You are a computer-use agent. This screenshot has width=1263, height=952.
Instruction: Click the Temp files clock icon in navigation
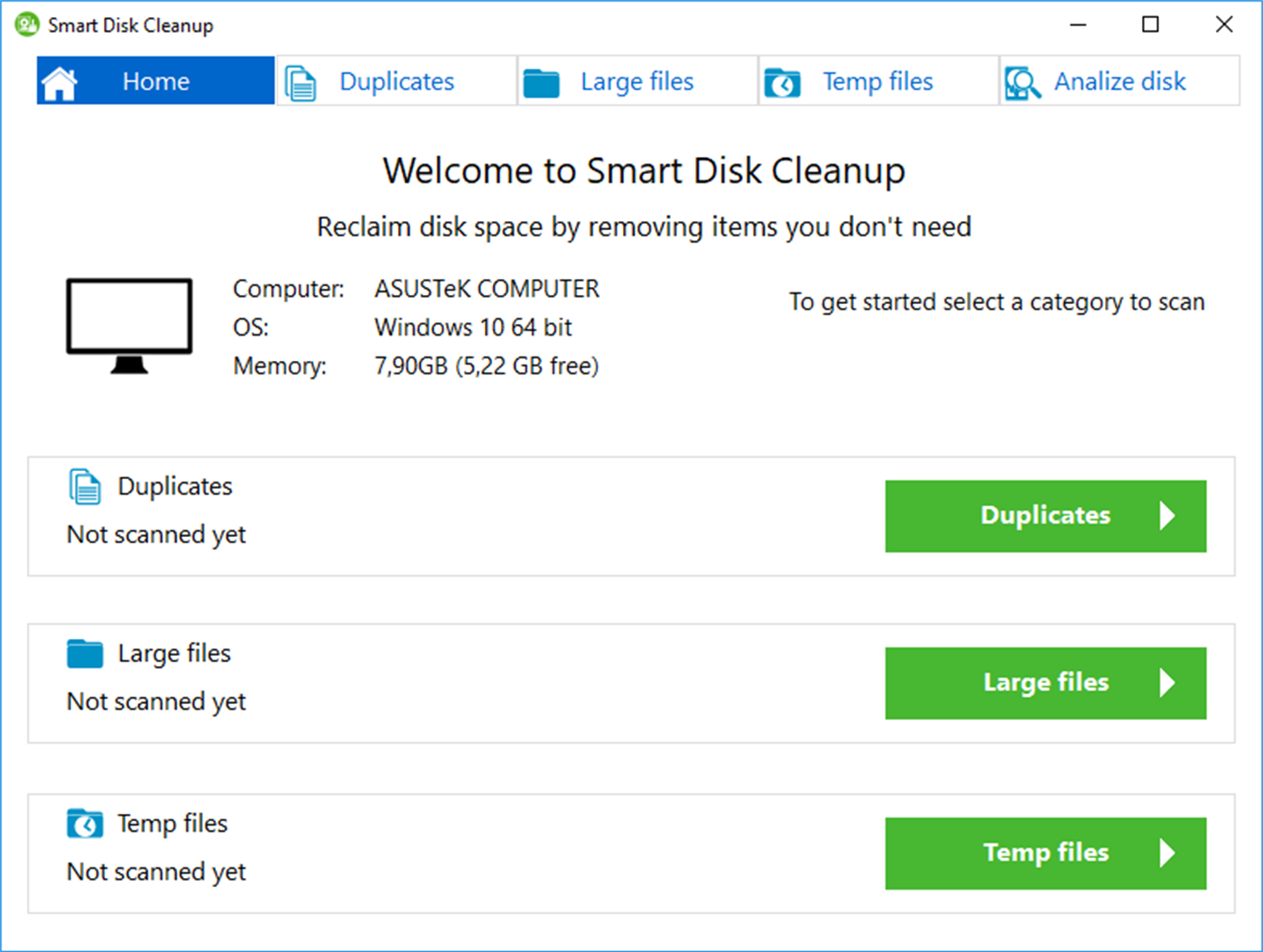[783, 80]
